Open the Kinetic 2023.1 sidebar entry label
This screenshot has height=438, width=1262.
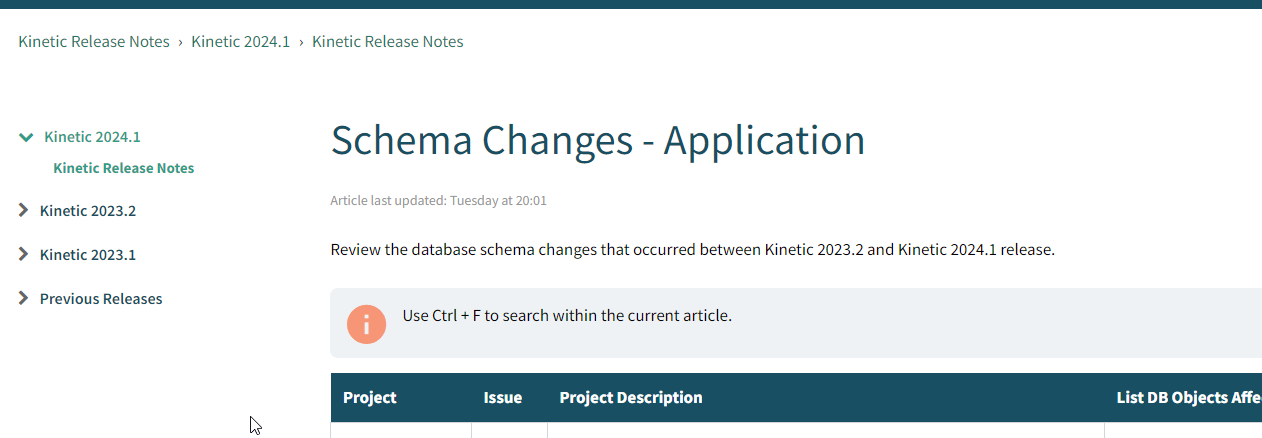point(88,255)
